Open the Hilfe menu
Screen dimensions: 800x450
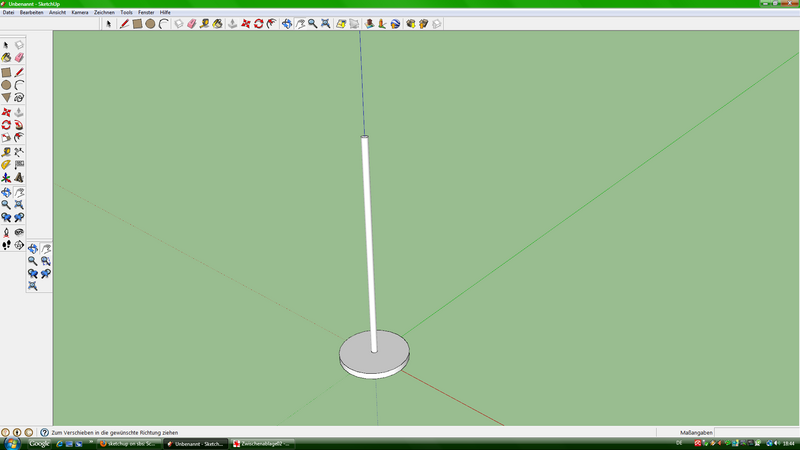click(166, 12)
